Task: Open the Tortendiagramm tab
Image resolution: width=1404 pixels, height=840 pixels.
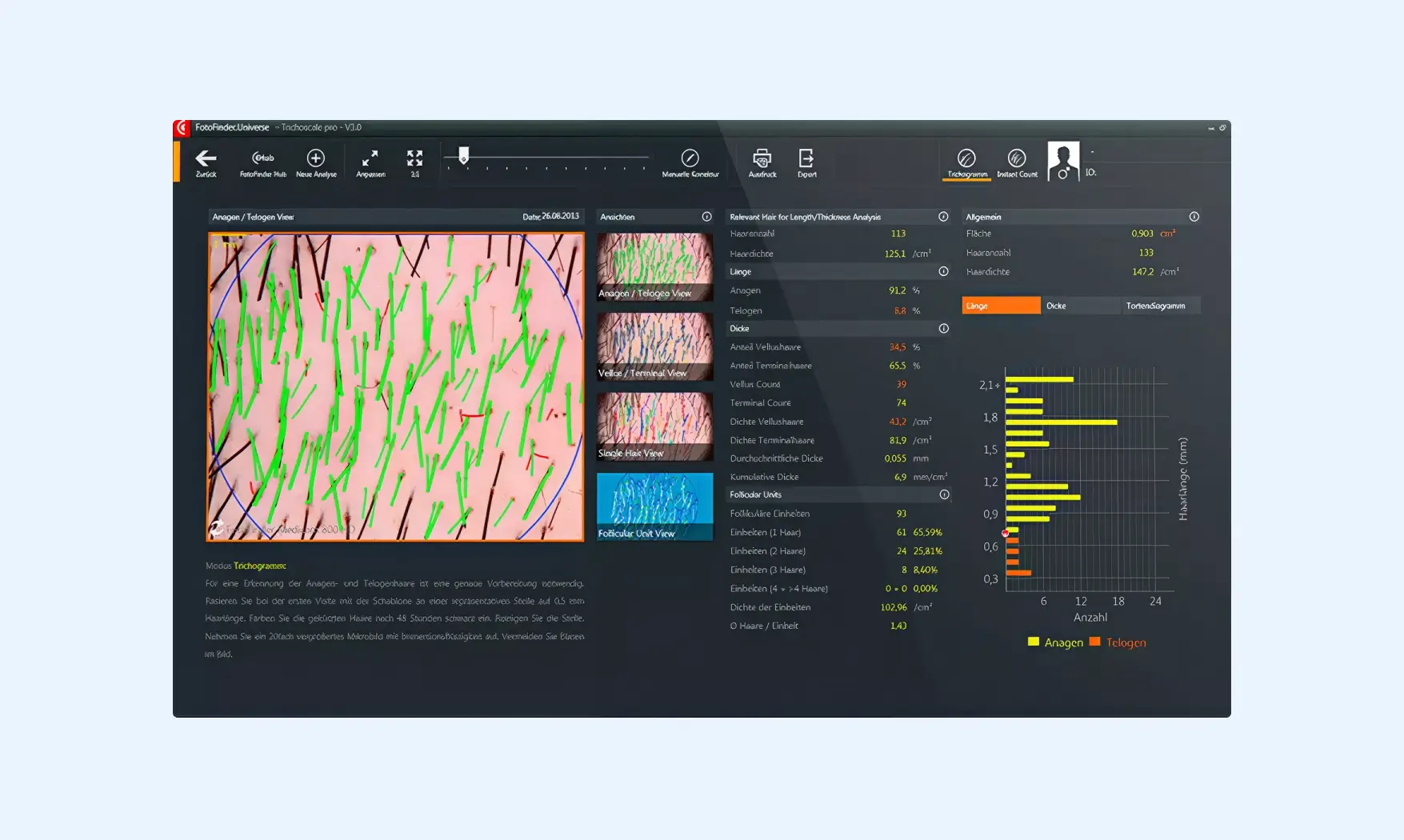Action: click(1159, 306)
